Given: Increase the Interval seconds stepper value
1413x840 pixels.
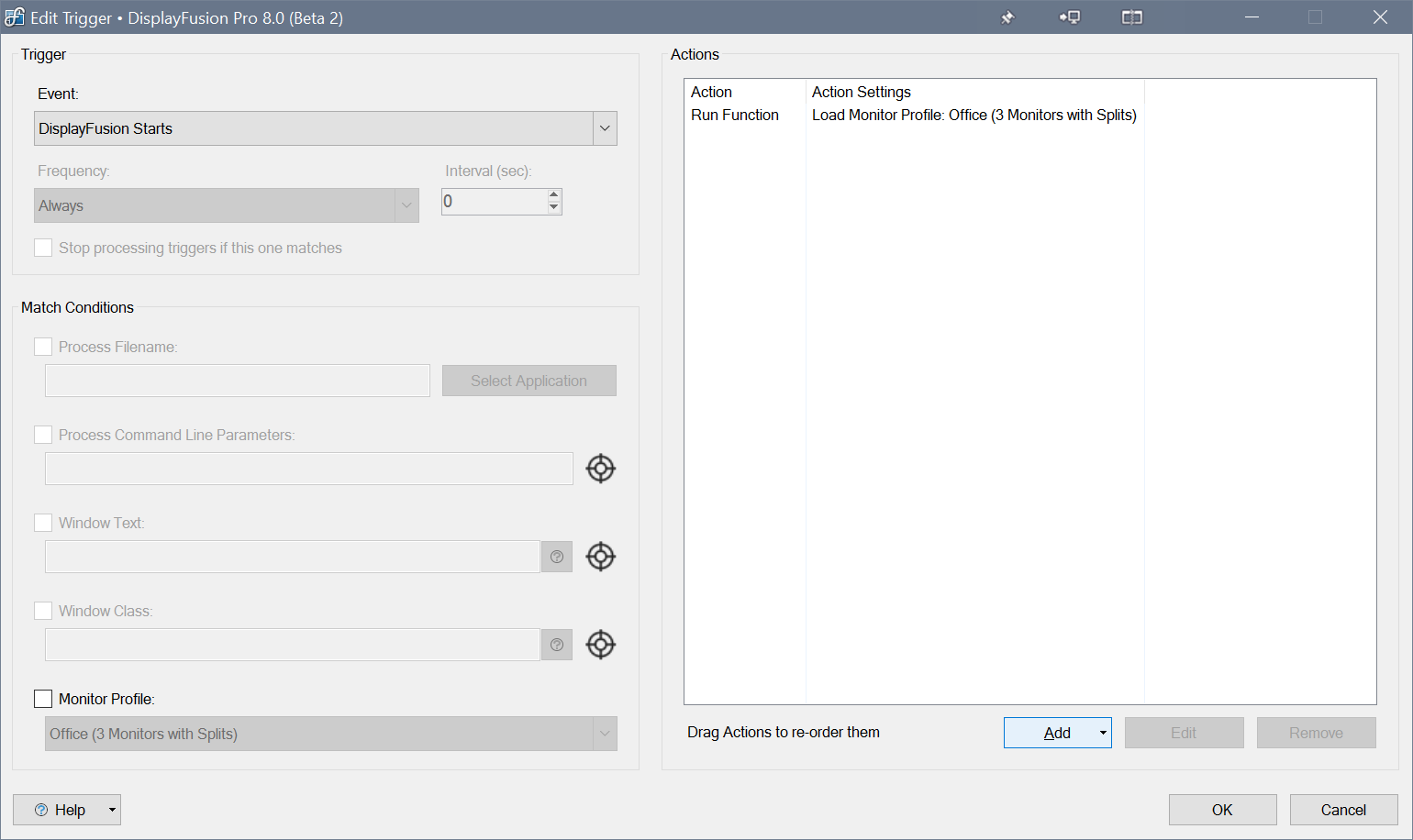Looking at the screenshot, I should click(553, 194).
